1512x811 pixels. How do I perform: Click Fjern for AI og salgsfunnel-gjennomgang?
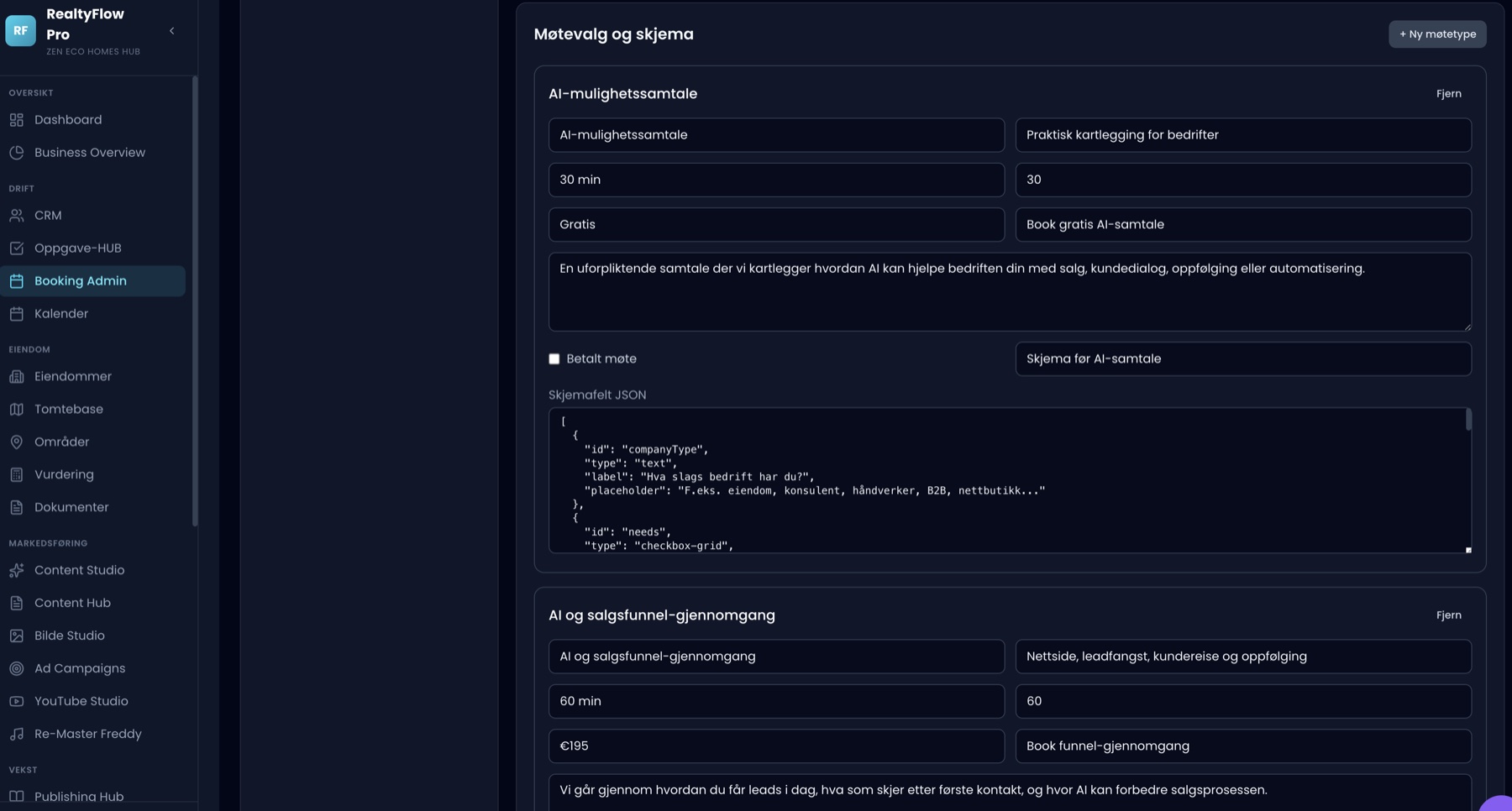(1449, 615)
